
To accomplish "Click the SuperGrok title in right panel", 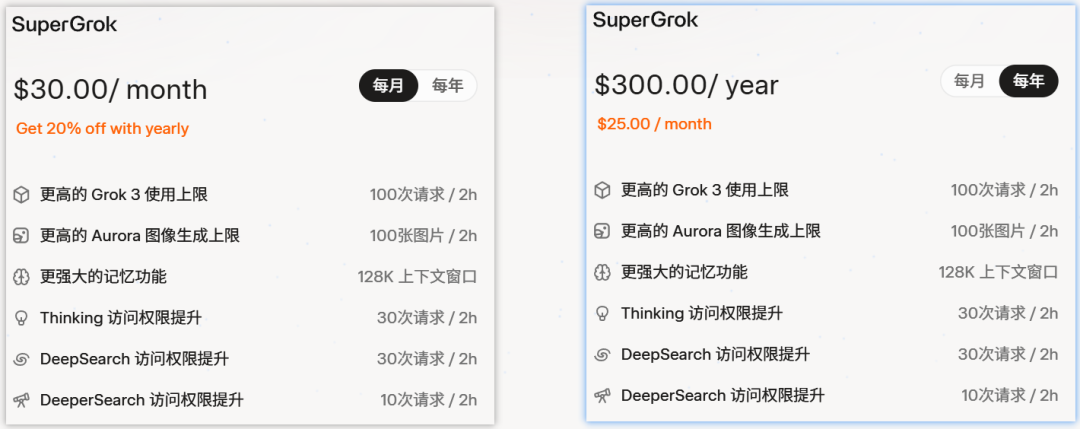I will click(645, 20).
